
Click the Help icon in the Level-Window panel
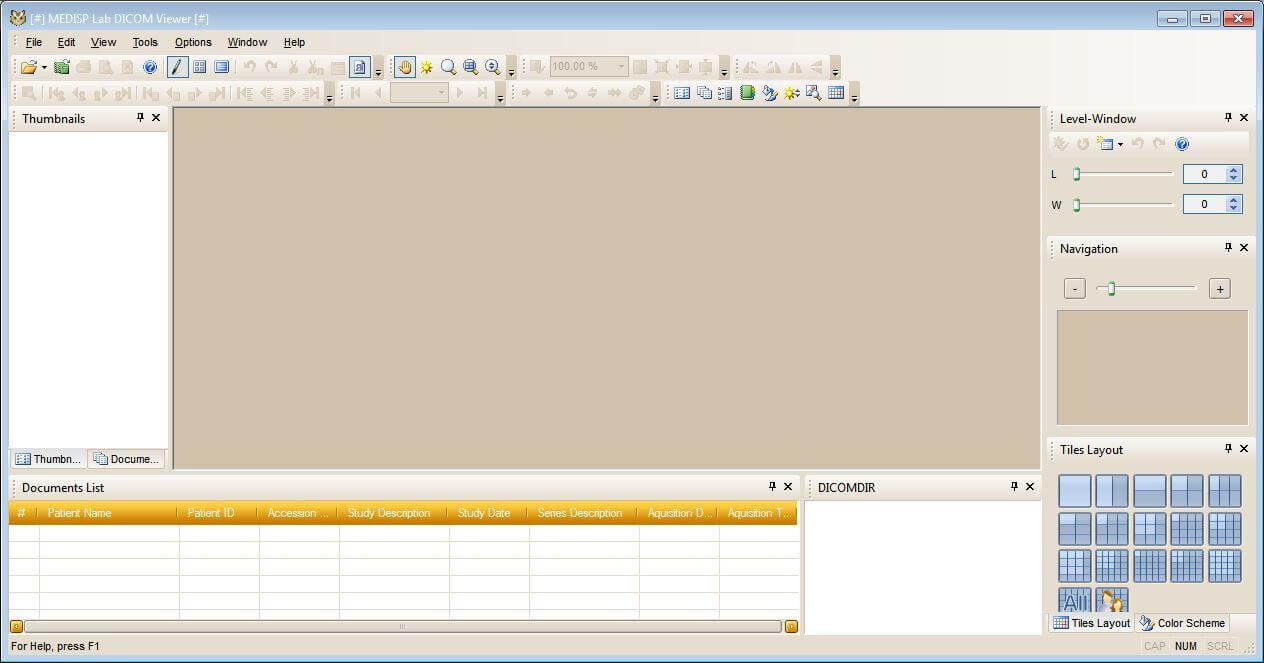(x=1182, y=144)
